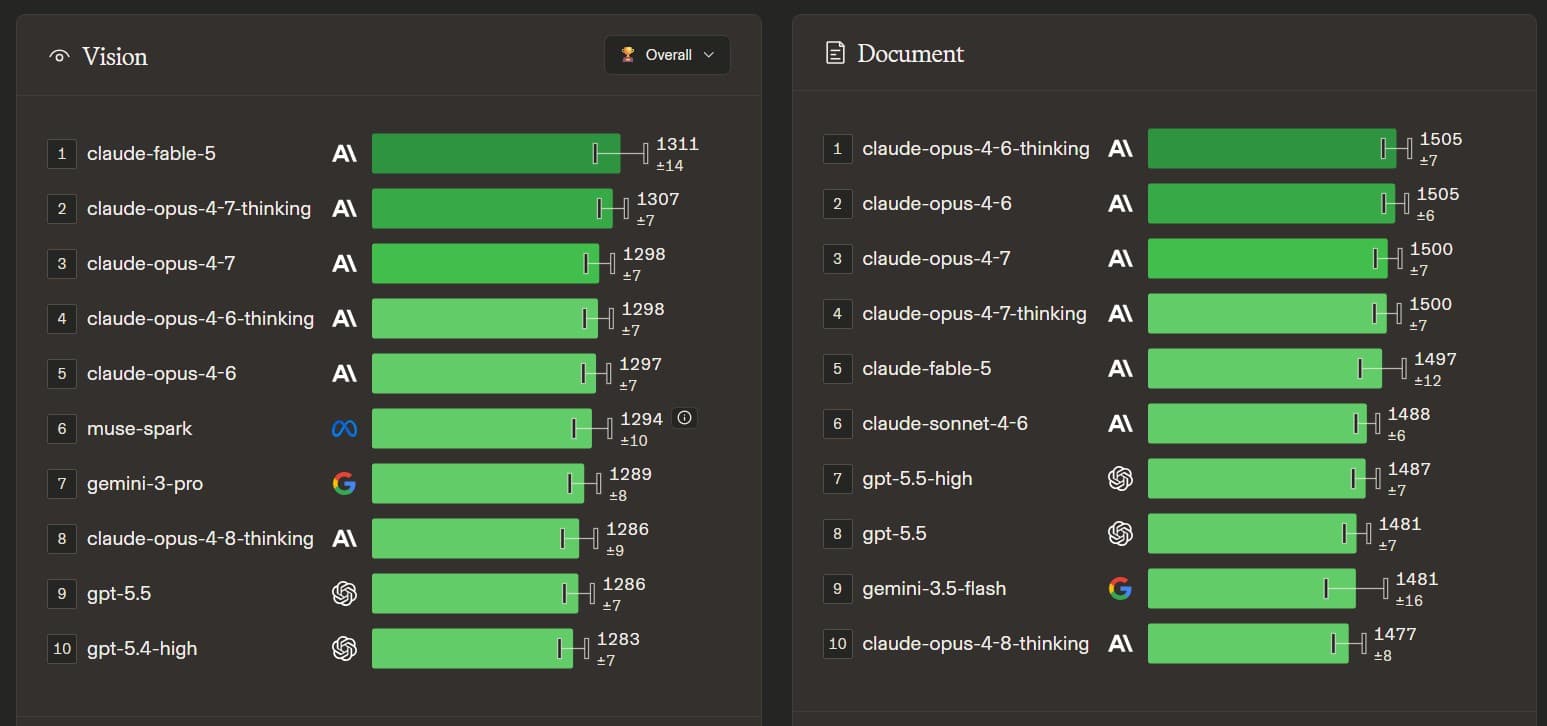
Task: Select gemini-3.5-flash model name
Action: point(934,589)
